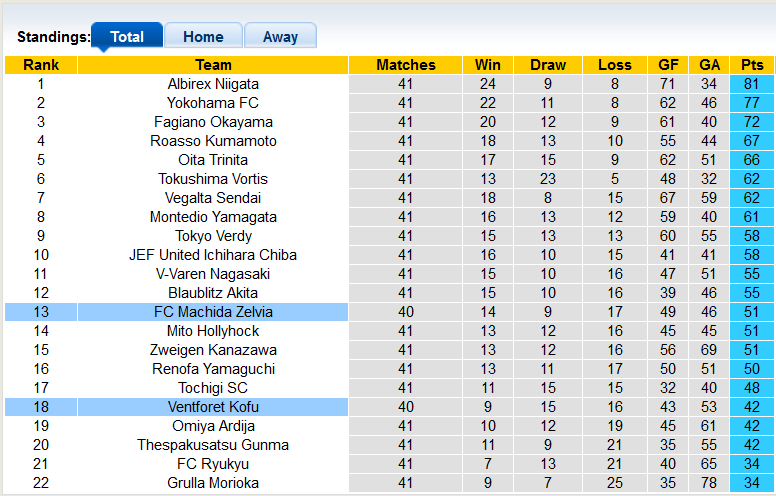Open the Grulla Morioka team link
The width and height of the screenshot is (776, 496).
tap(213, 483)
